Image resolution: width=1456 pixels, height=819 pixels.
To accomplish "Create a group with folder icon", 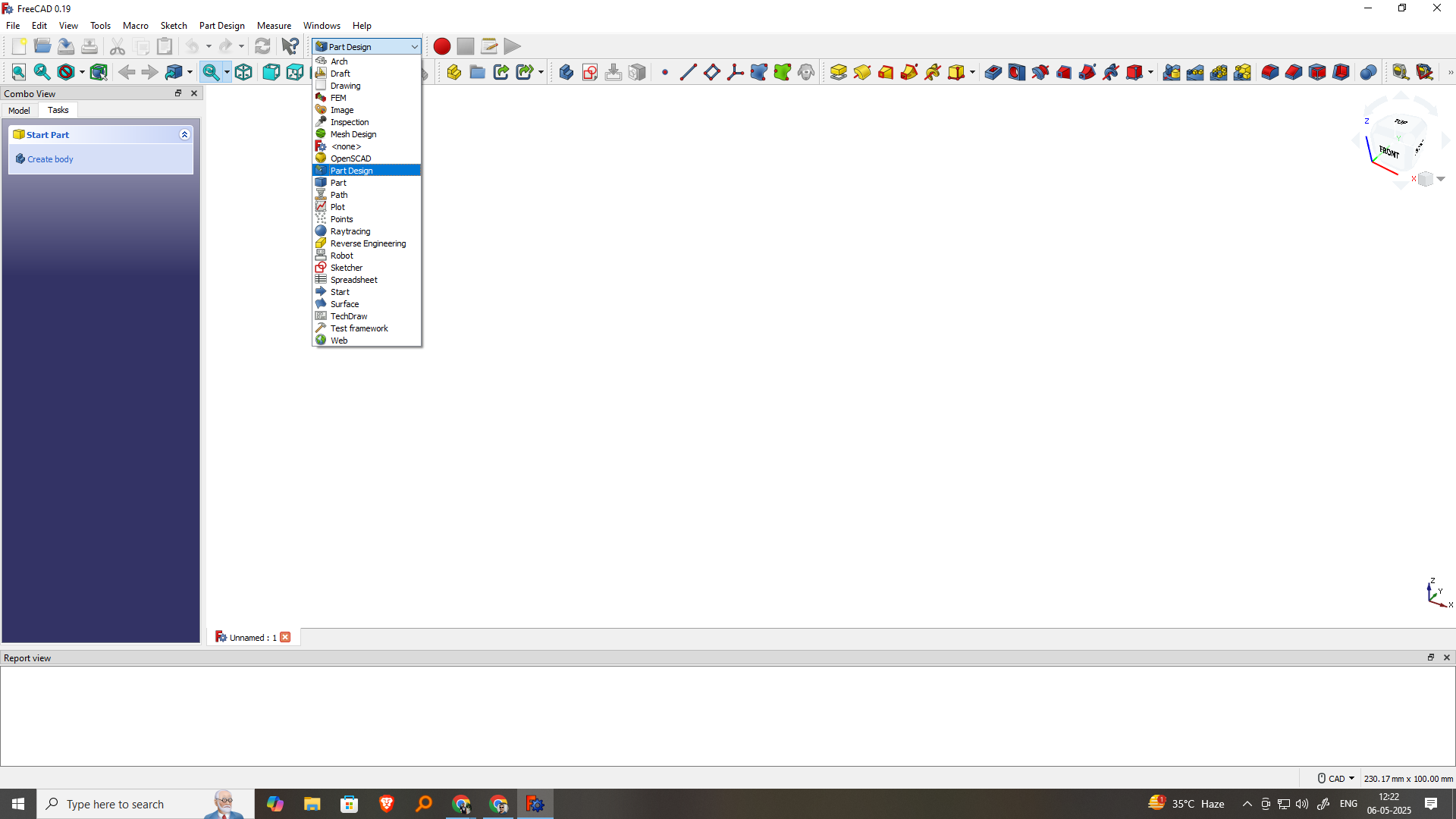I will pyautogui.click(x=478, y=72).
